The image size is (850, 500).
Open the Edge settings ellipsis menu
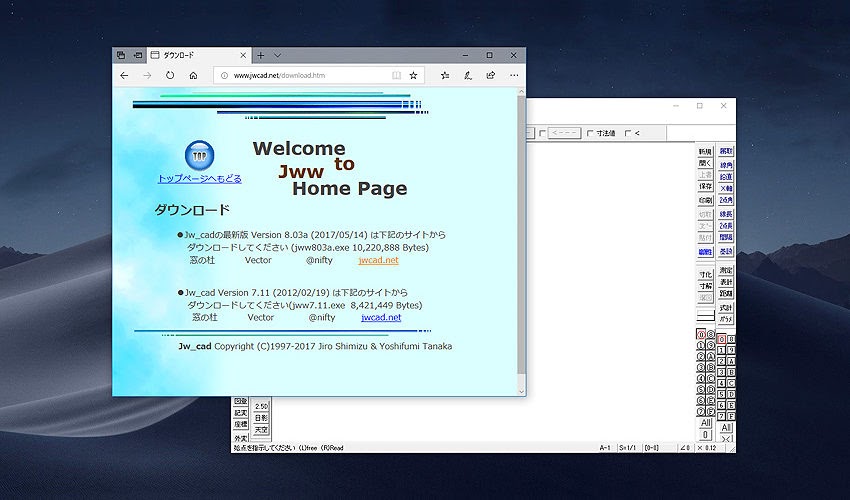514,75
